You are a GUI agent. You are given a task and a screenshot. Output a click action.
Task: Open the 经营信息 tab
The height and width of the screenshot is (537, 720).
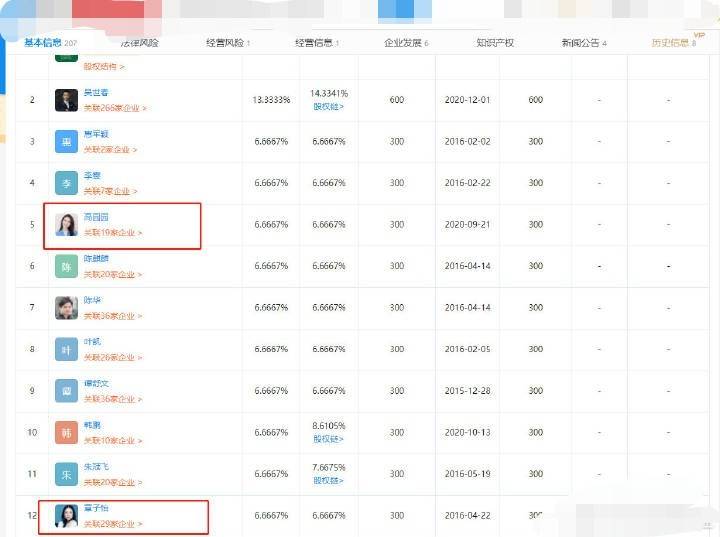pos(316,43)
